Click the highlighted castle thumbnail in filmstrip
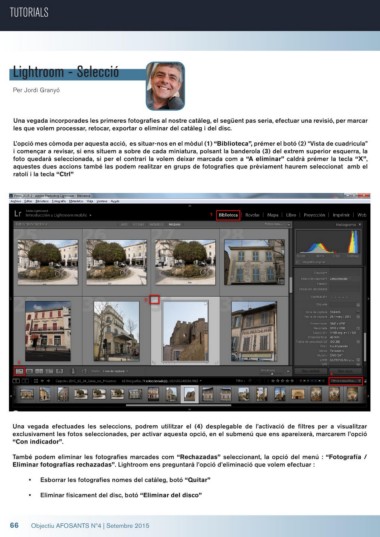The width and height of the screenshot is (380, 537). 190,394
